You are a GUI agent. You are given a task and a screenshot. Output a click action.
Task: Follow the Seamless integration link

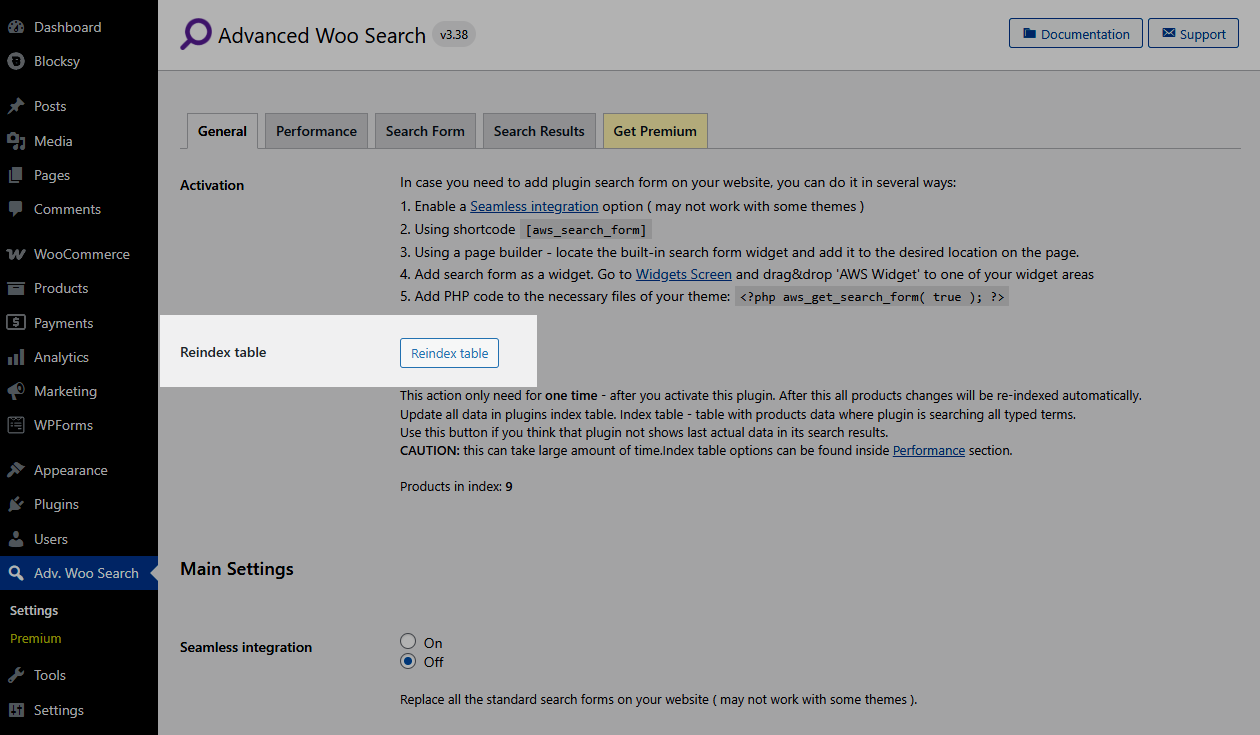(x=534, y=206)
